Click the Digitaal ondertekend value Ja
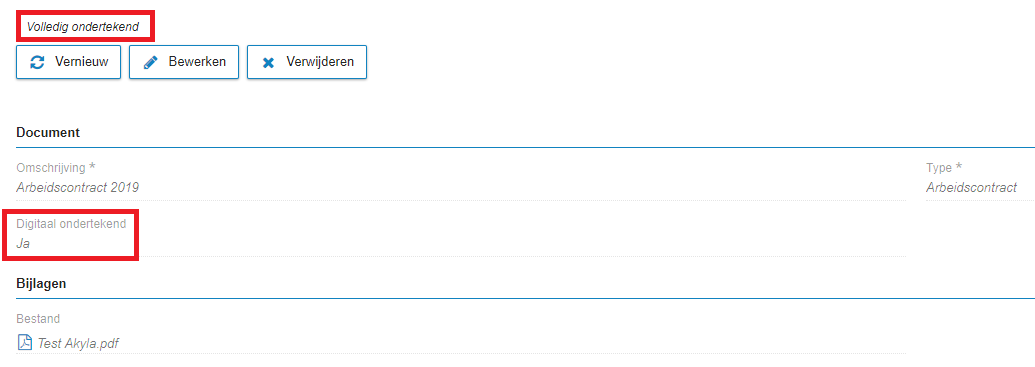Viewport: 1035px width, 367px height. 23,244
